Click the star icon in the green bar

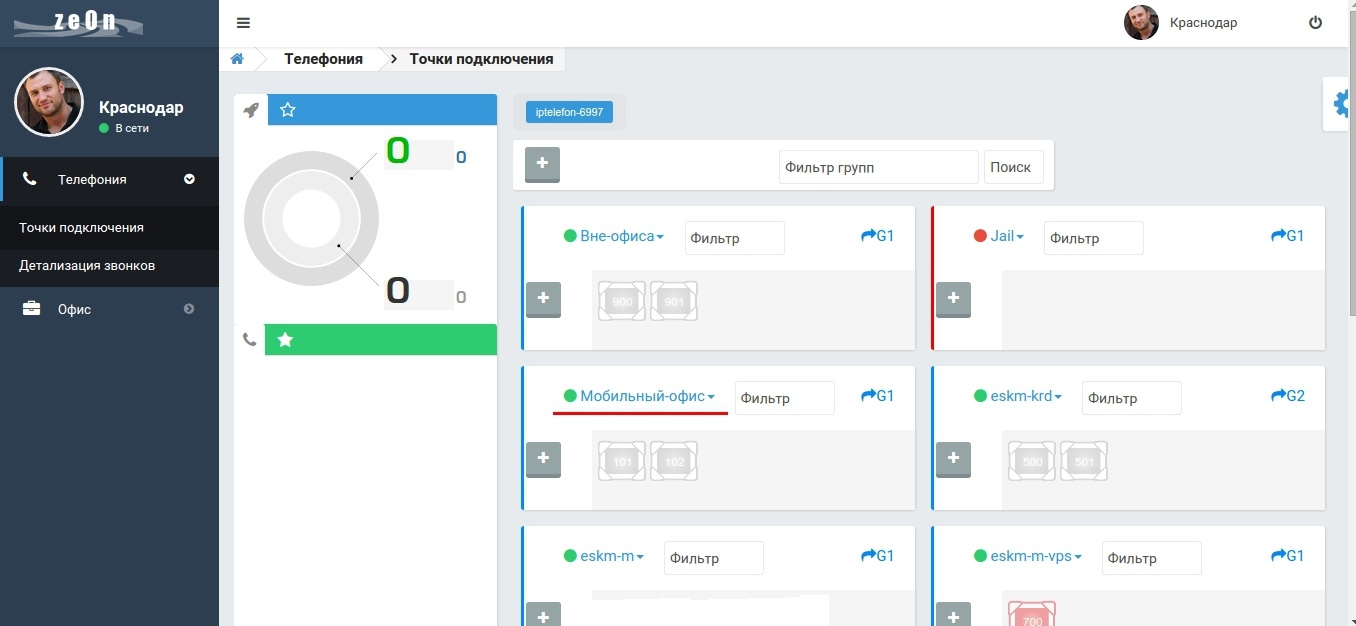[286, 339]
